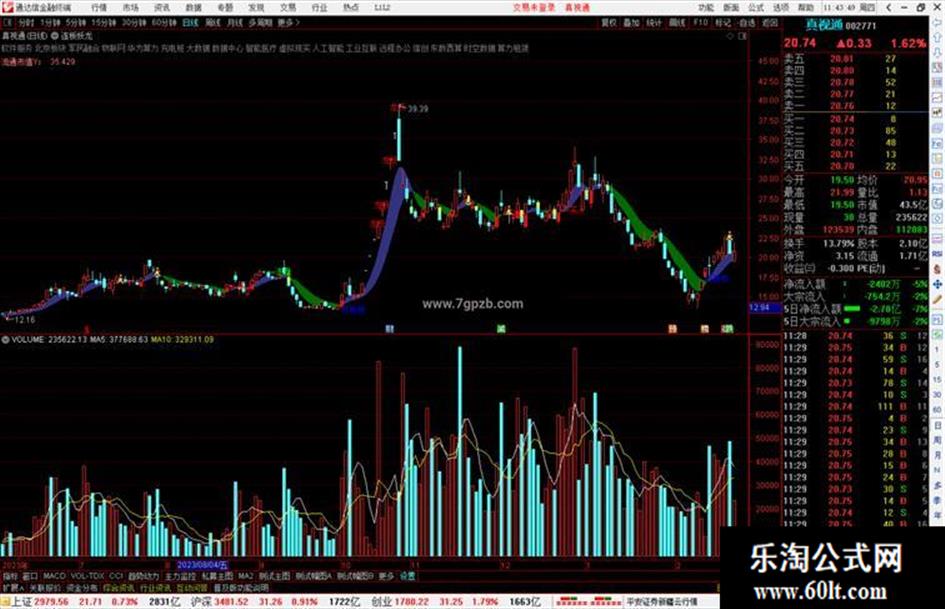Click the 沪深 index in status bar
This screenshot has height=609, width=945.
(x=201, y=602)
